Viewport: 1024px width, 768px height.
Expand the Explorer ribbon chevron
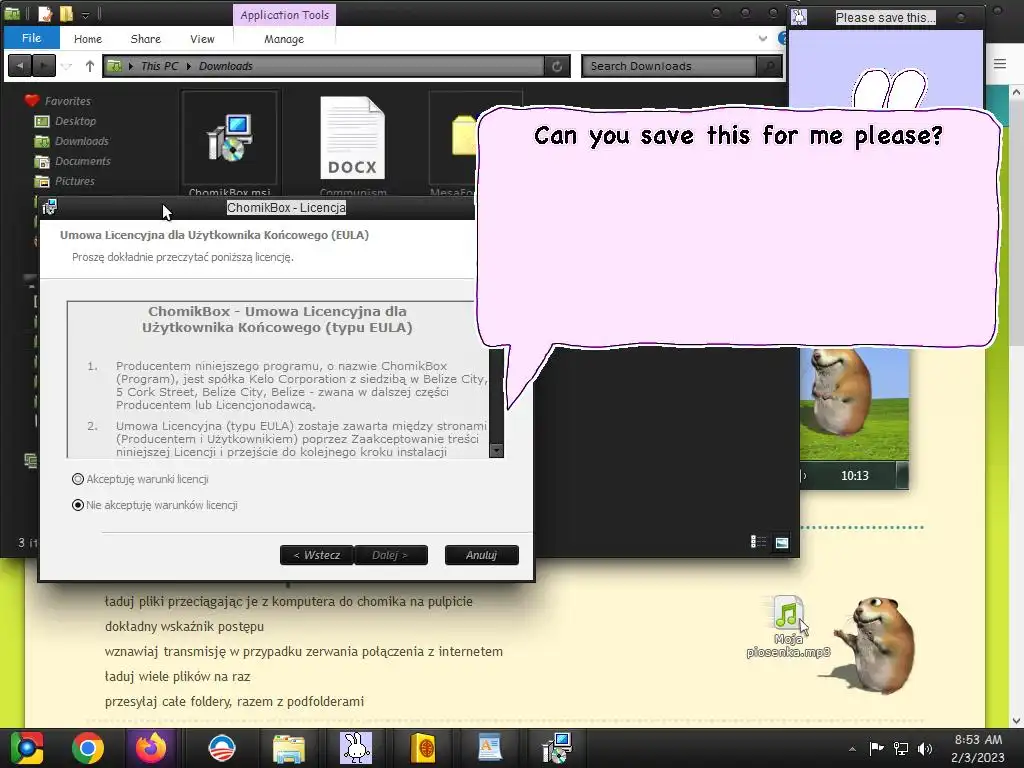coord(763,39)
